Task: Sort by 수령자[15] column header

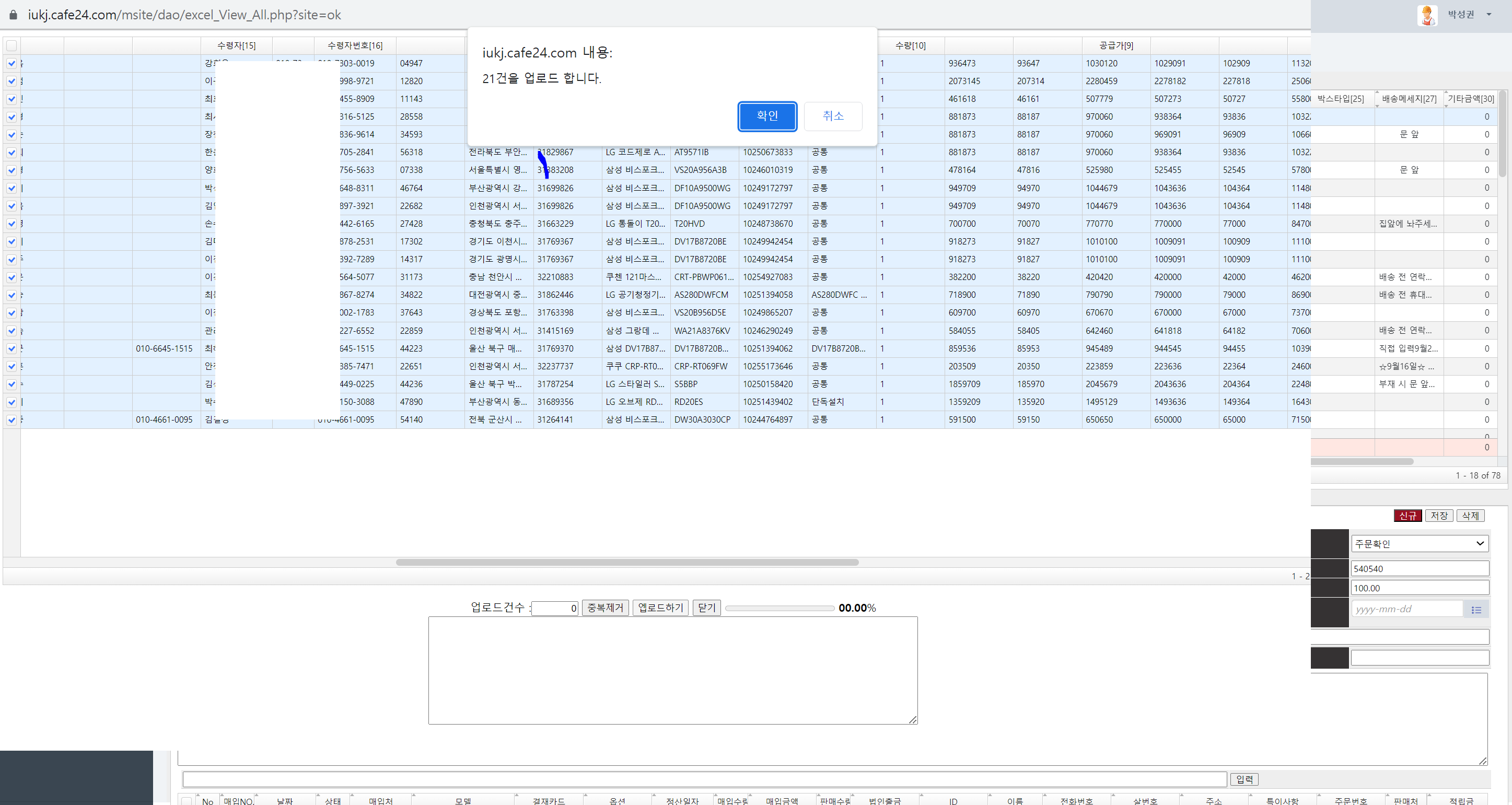Action: pyautogui.click(x=237, y=46)
